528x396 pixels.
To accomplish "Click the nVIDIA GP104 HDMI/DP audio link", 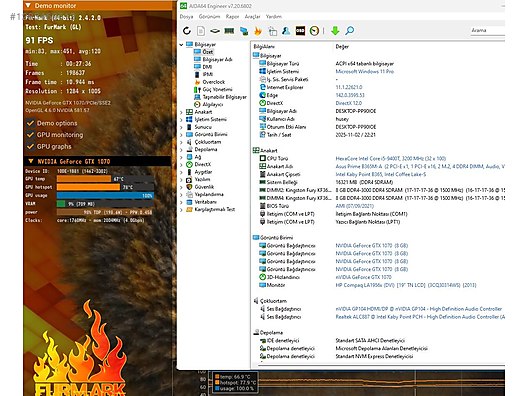I will [419, 309].
